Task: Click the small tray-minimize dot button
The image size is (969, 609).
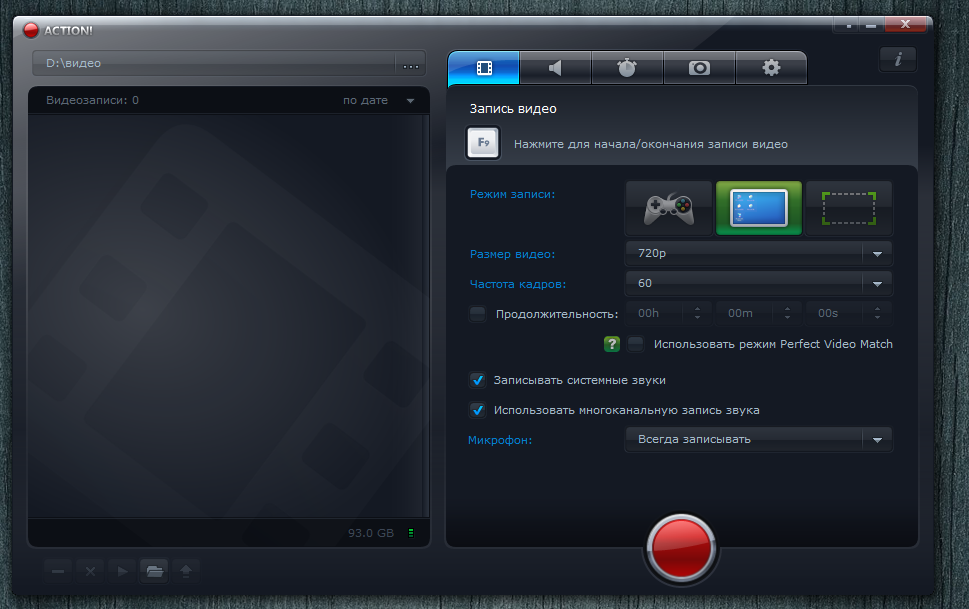Action: click(848, 26)
